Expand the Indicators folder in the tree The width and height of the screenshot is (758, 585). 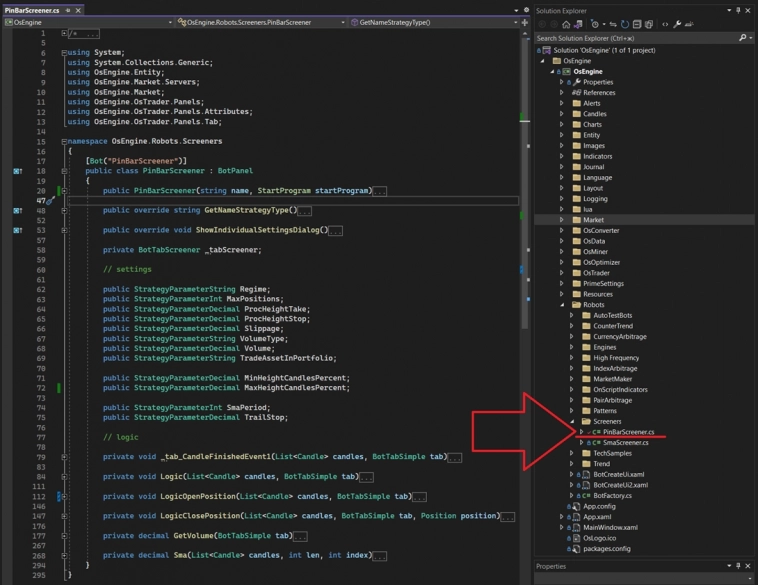tap(562, 156)
